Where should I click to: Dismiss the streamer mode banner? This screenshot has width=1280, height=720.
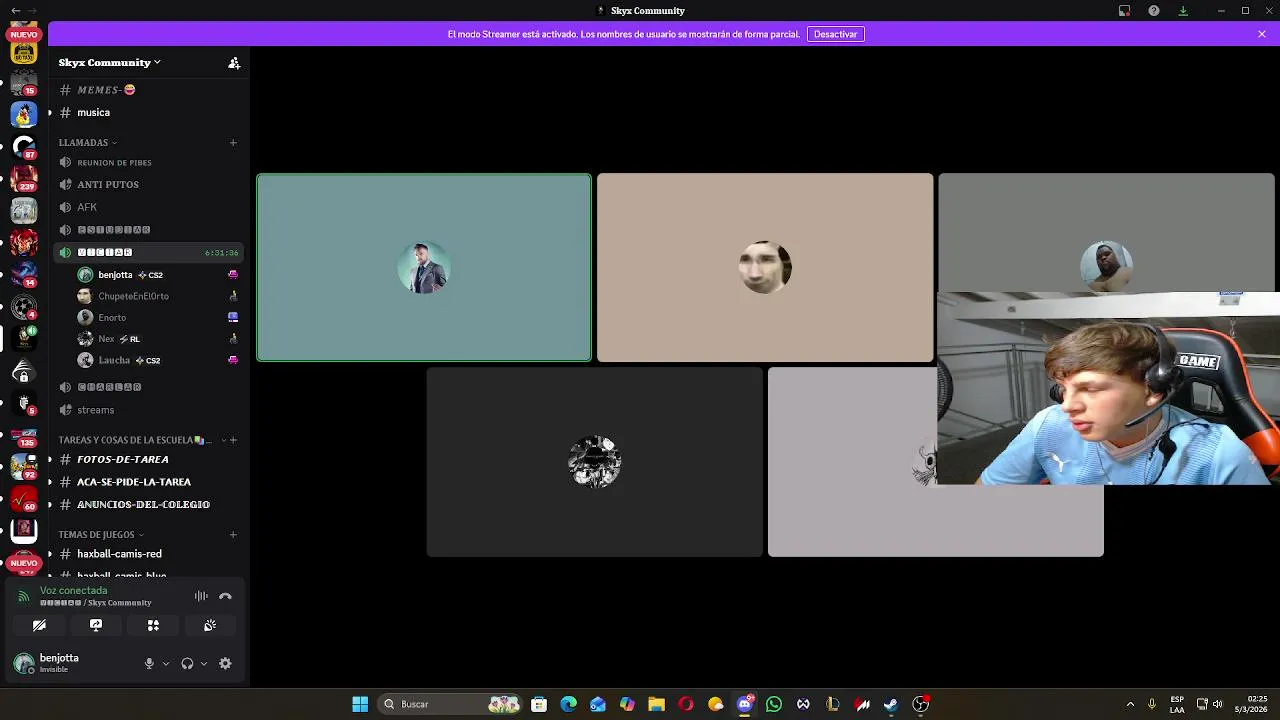(1262, 34)
